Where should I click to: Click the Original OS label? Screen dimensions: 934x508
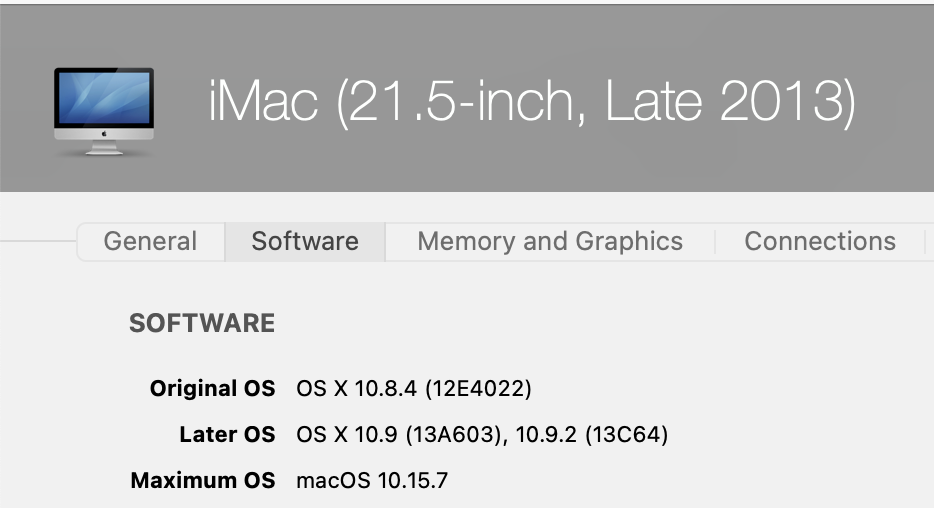pos(212,388)
